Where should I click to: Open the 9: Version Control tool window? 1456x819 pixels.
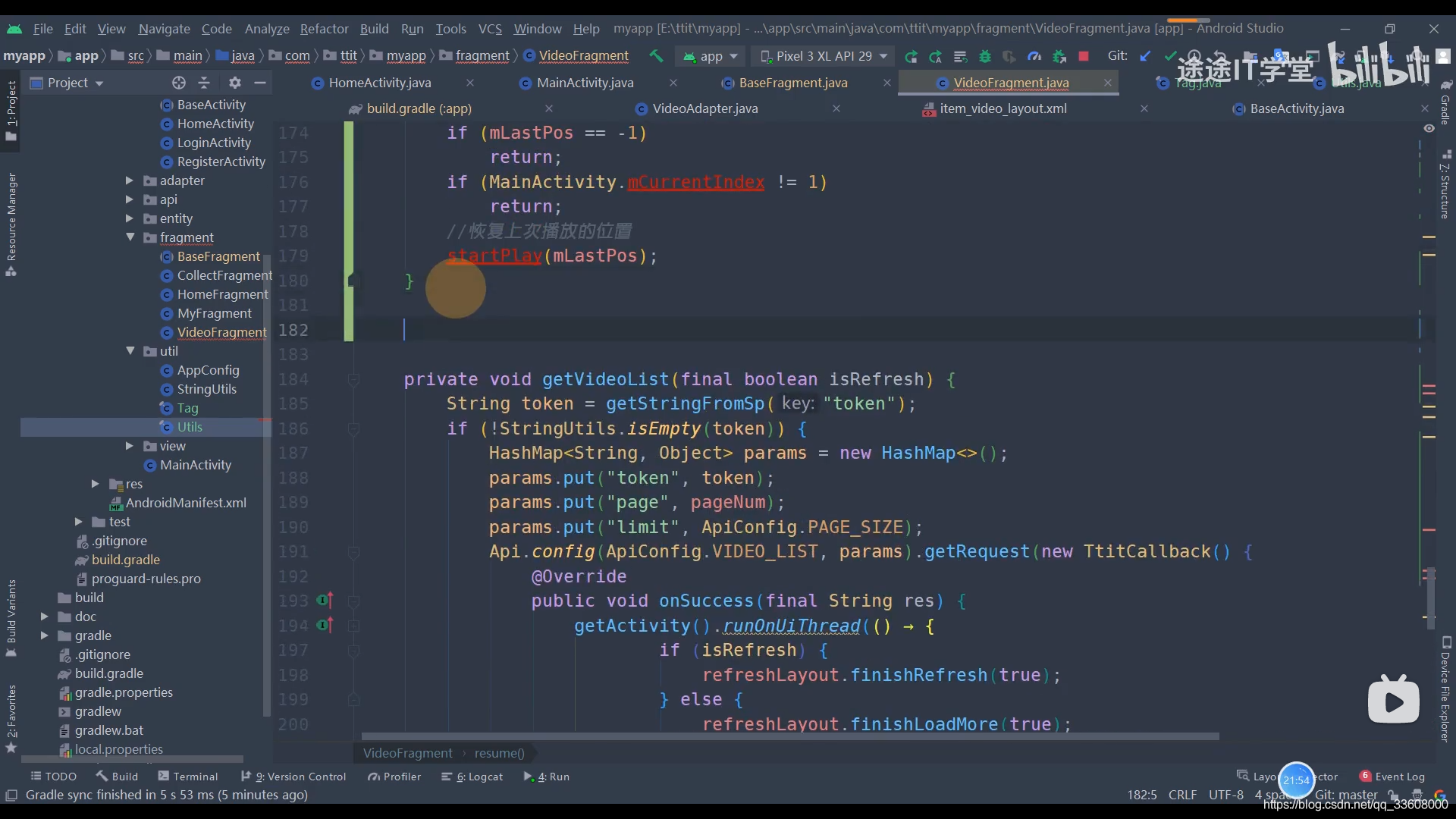(x=293, y=777)
